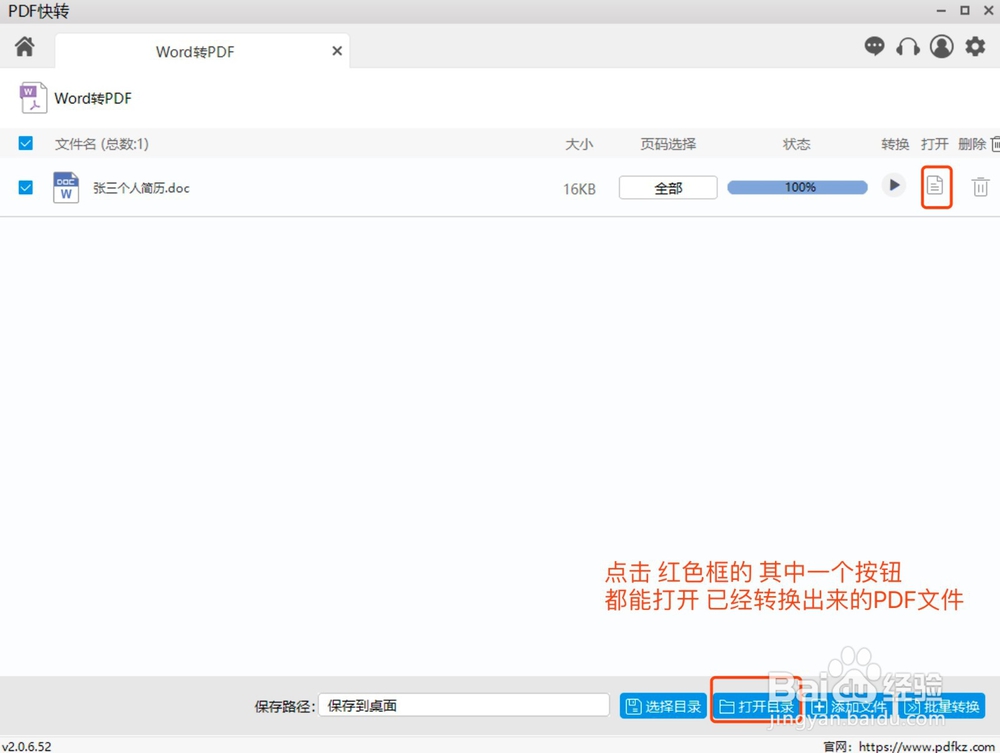The image size is (1000, 753).
Task: Close the Word转PDF tab
Action: pyautogui.click(x=337, y=51)
